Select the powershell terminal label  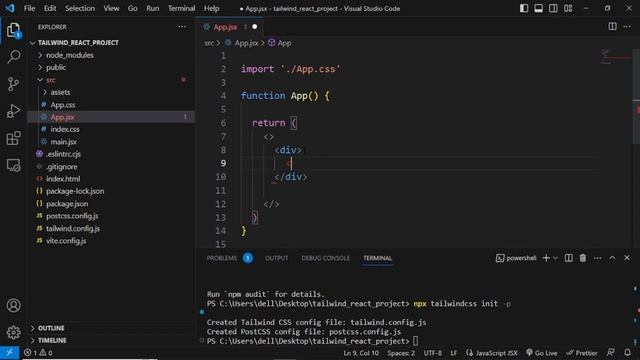click(x=516, y=258)
